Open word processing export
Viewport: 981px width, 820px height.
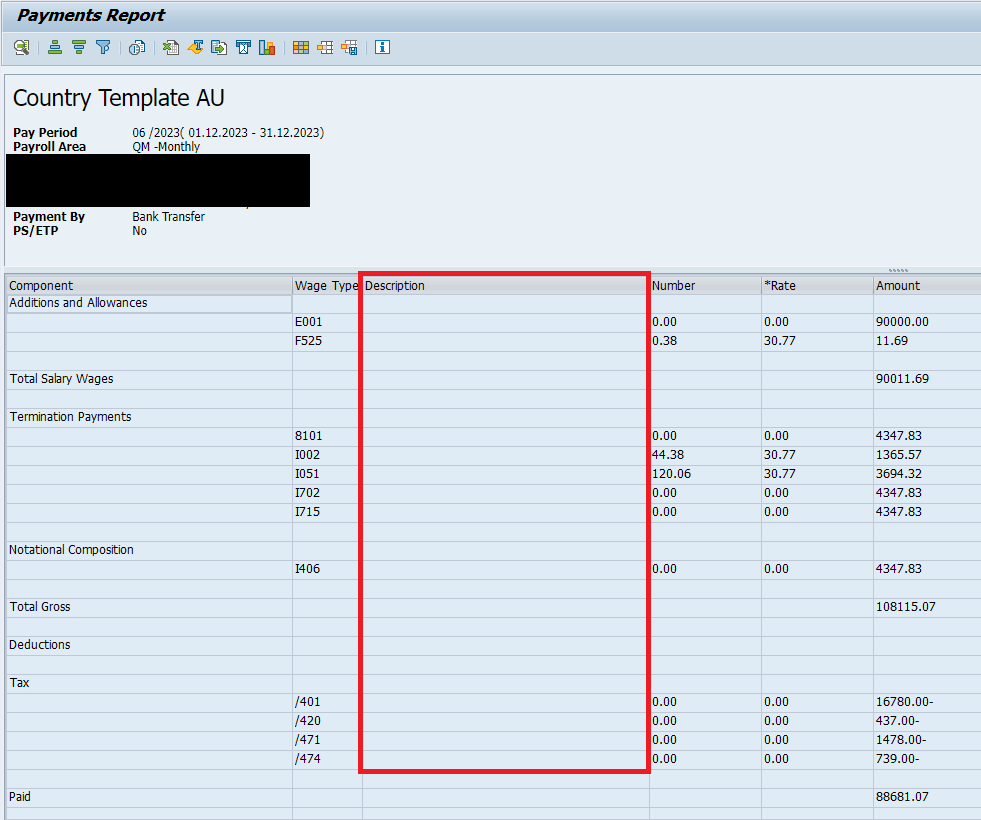click(195, 48)
